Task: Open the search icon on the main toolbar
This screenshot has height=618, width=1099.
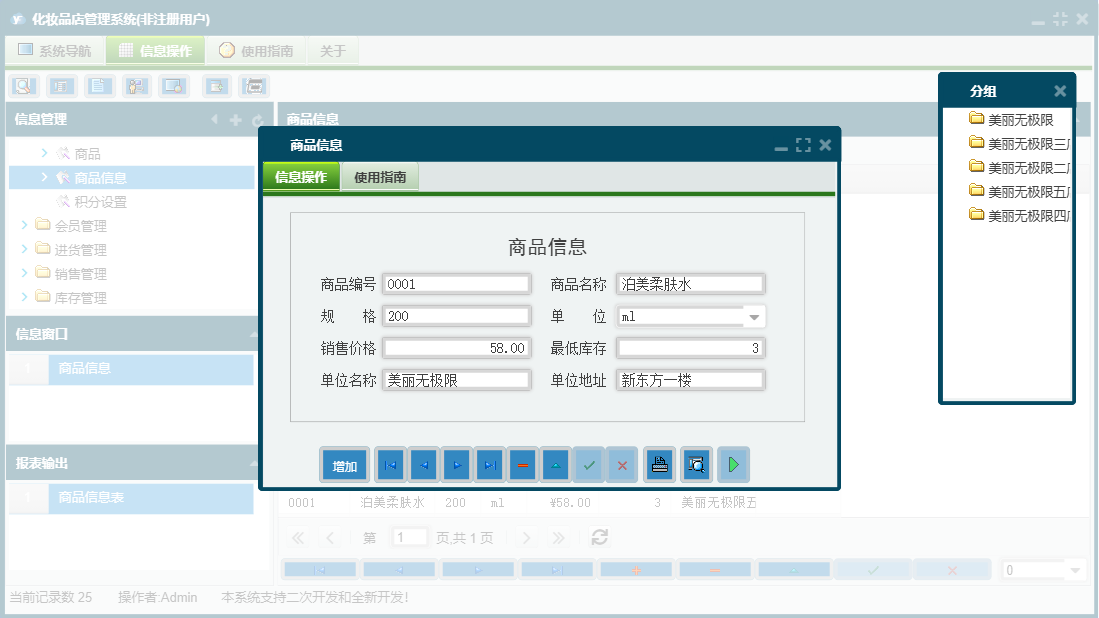Action: click(x=22, y=86)
